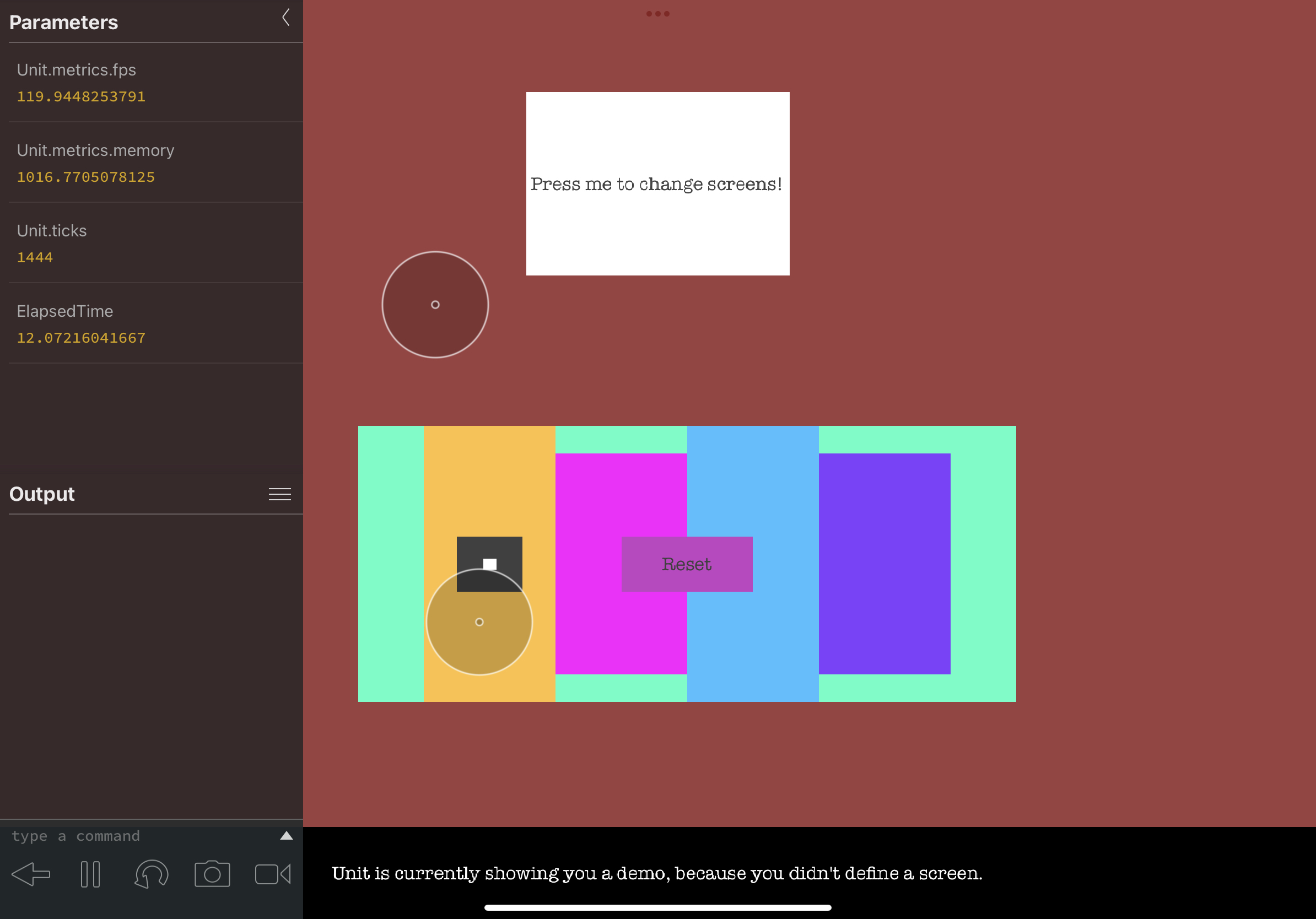Click the Output panel header
The image size is (1316, 919).
tap(41, 493)
